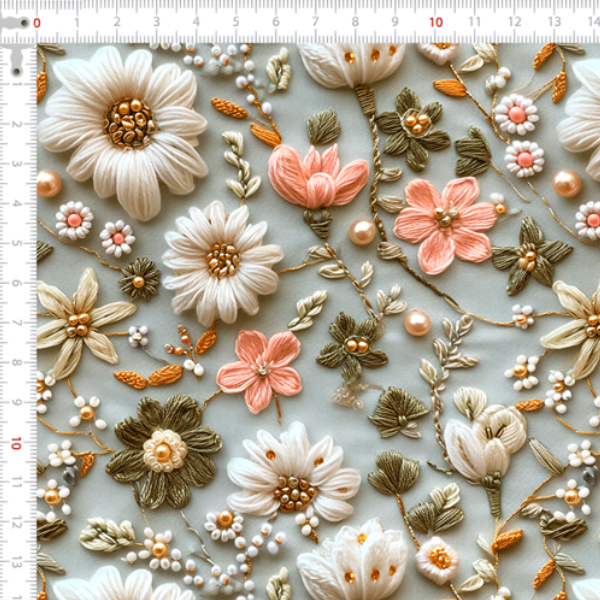Click the number 6 on the vertical ruler
The height and width of the screenshot is (600, 600).
(16, 283)
